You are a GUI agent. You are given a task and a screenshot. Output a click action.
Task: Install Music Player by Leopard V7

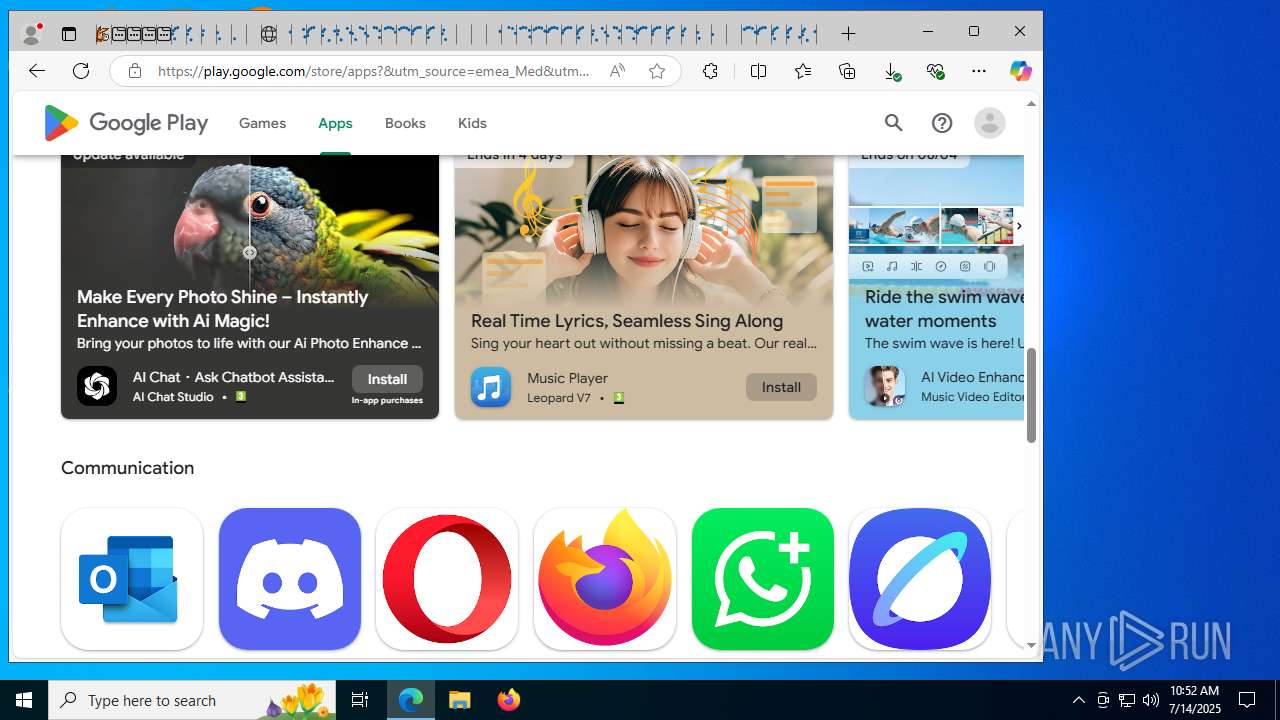click(781, 387)
